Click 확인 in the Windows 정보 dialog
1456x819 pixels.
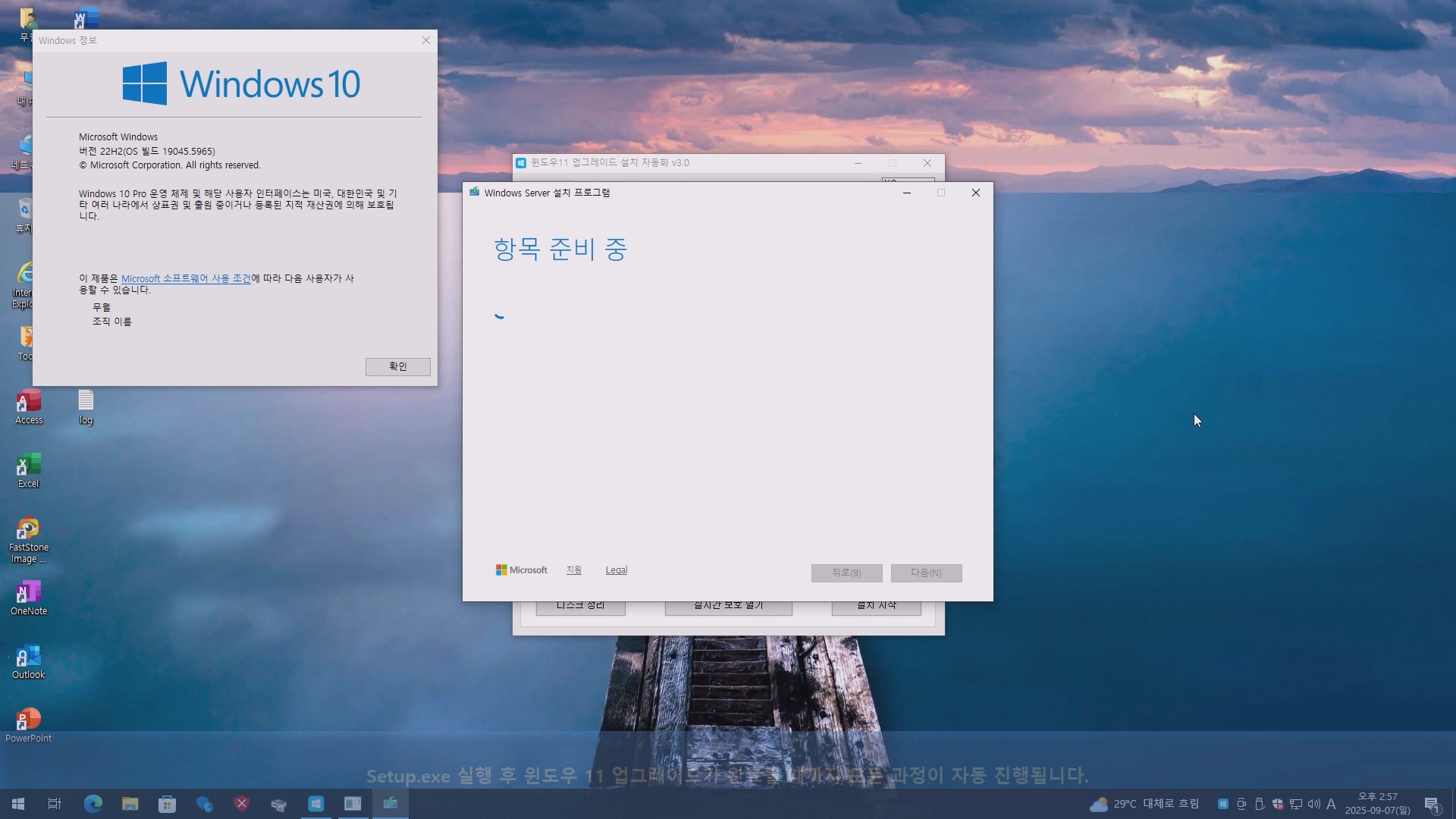pyautogui.click(x=397, y=366)
